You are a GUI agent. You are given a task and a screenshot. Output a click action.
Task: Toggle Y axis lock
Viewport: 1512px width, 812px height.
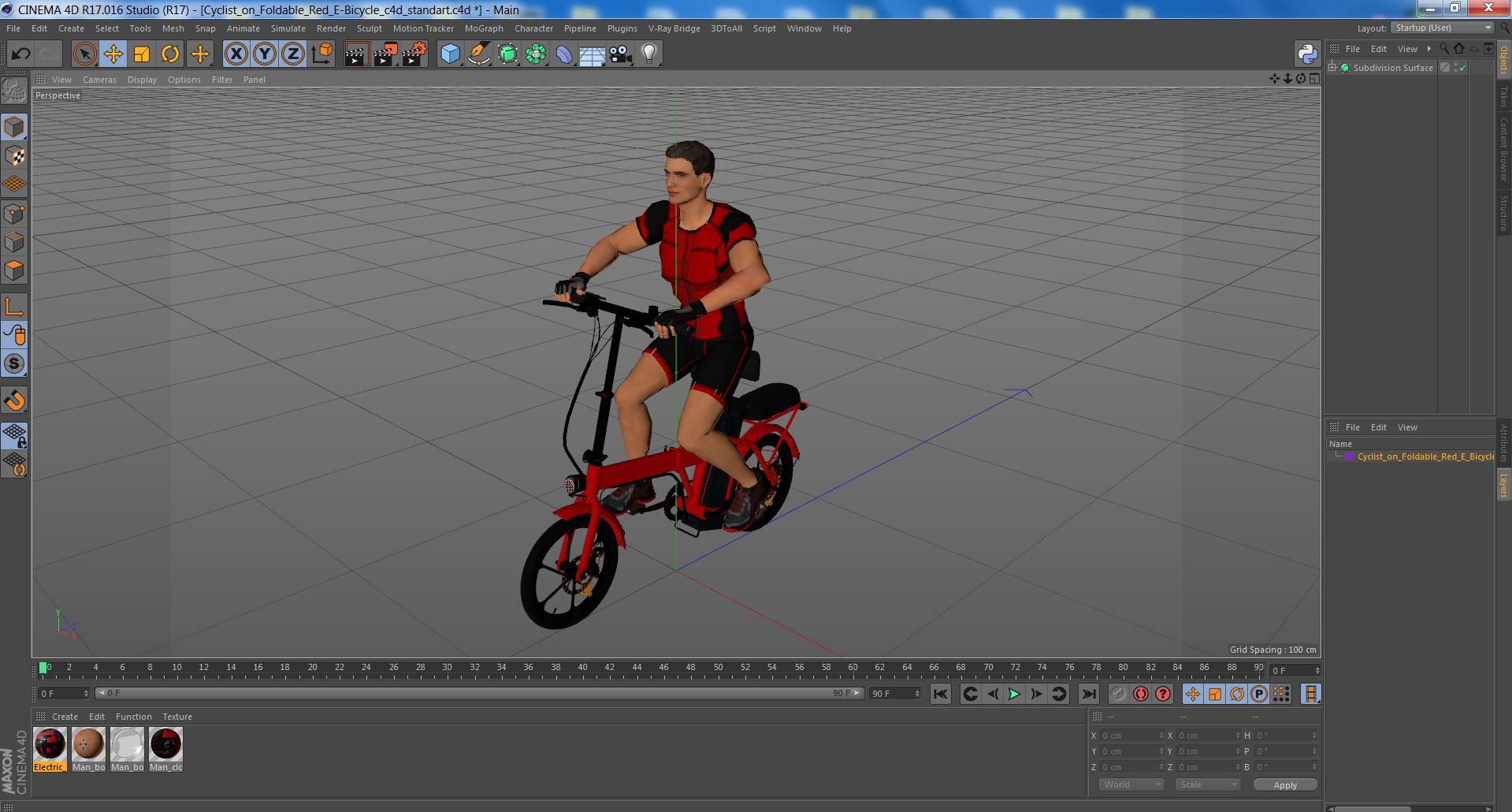[x=265, y=54]
